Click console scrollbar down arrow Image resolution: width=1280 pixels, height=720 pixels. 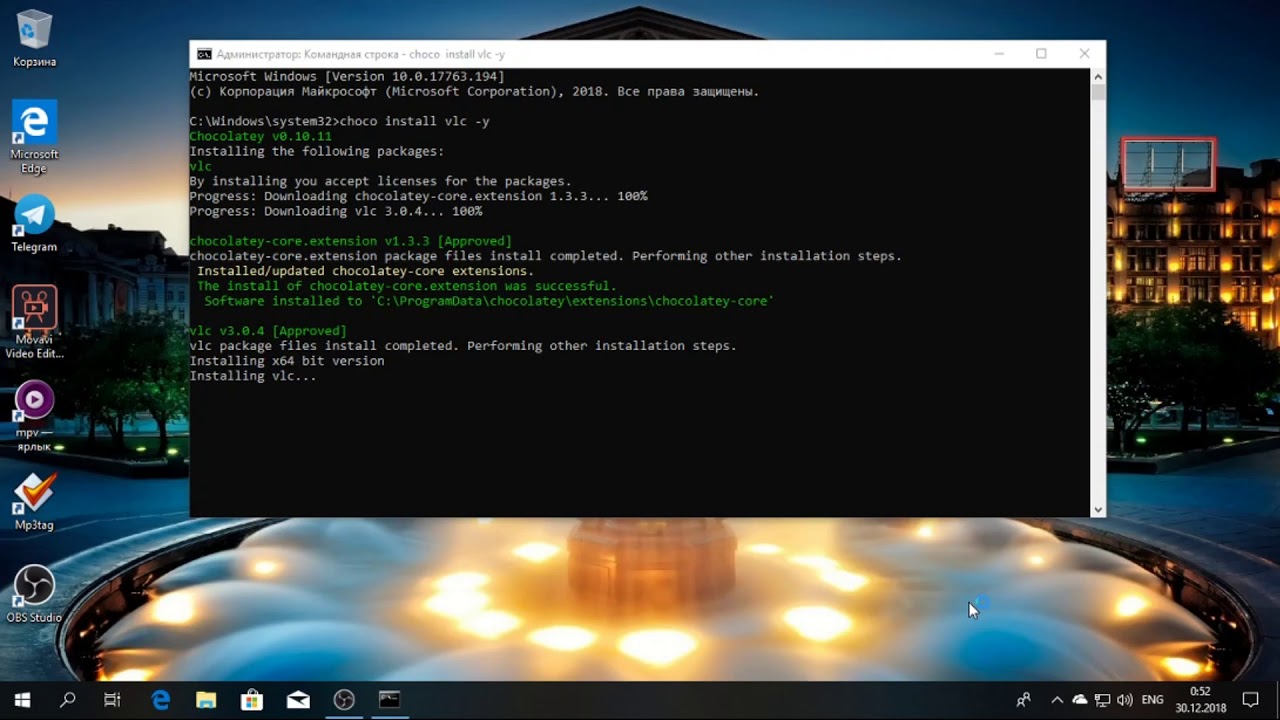[x=1098, y=509]
